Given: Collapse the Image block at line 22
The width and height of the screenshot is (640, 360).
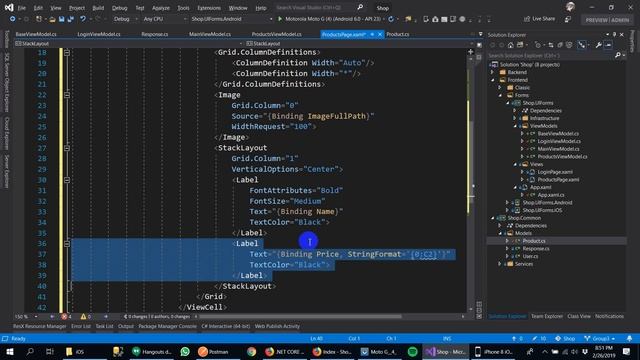Looking at the screenshot, I should pyautogui.click(x=67, y=95).
